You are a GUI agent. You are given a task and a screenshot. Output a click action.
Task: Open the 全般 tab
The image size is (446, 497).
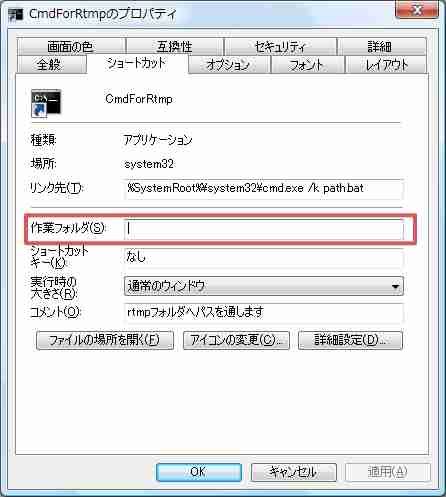51,64
